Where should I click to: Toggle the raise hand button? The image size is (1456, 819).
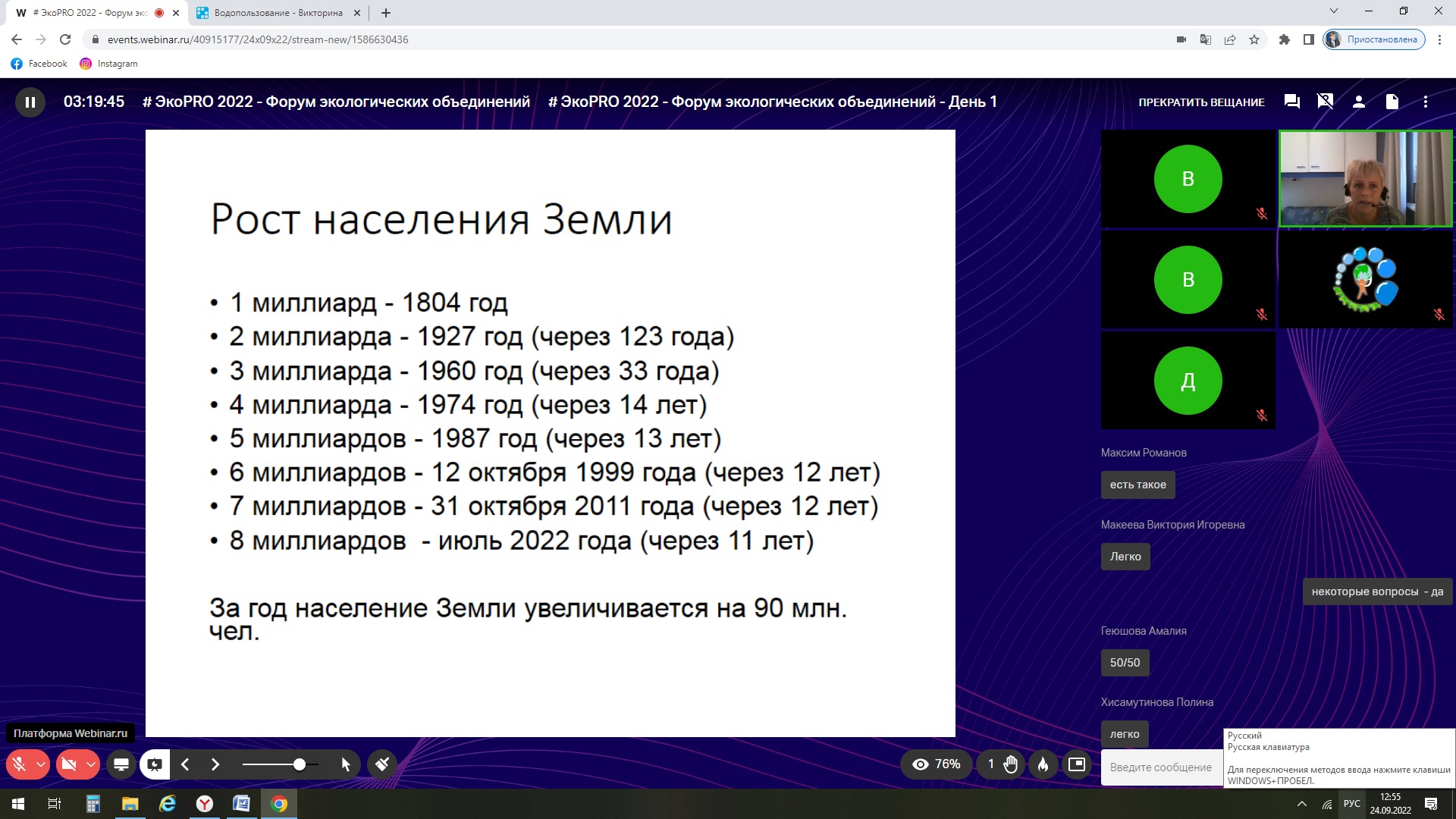1010,764
